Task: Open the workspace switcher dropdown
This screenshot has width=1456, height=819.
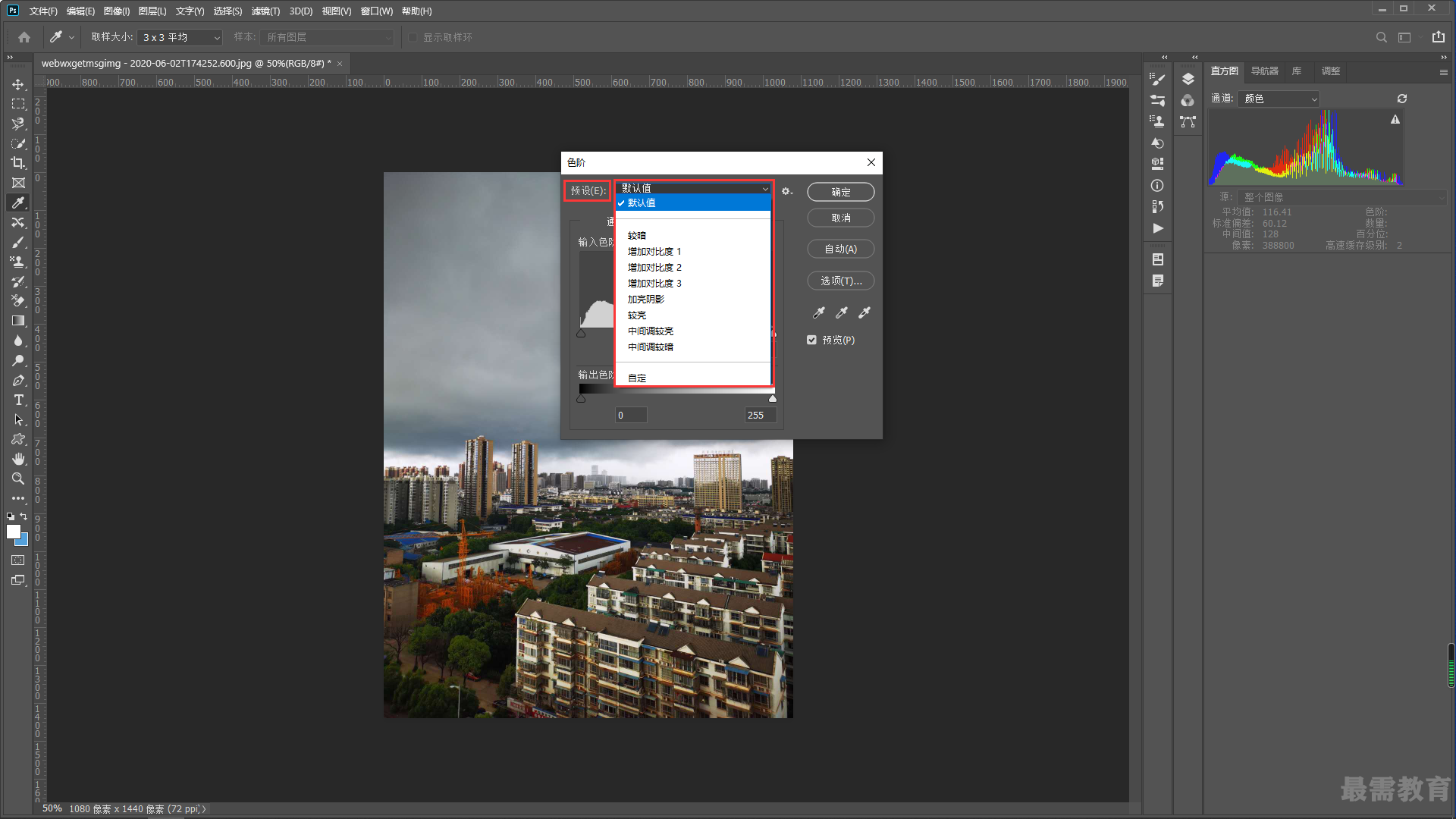Action: (1404, 37)
